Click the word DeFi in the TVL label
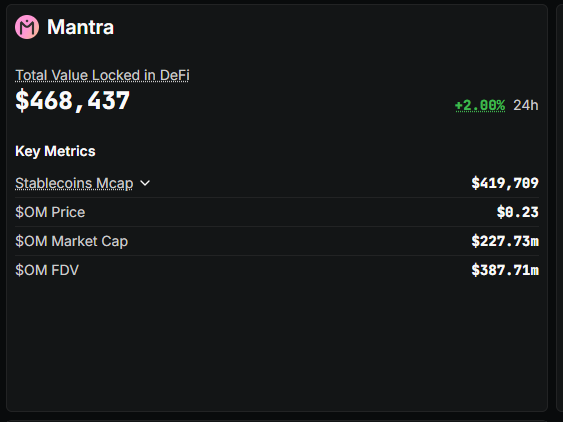The height and width of the screenshot is (422, 563). point(175,75)
